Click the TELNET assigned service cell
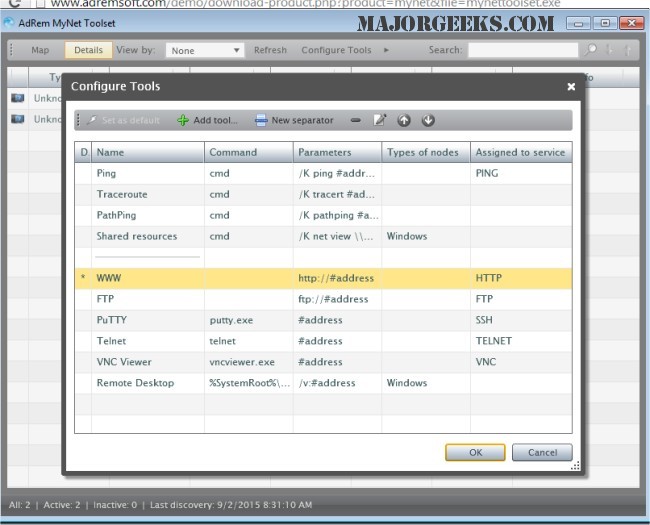Viewport: 650px width, 525px height. coord(521,341)
